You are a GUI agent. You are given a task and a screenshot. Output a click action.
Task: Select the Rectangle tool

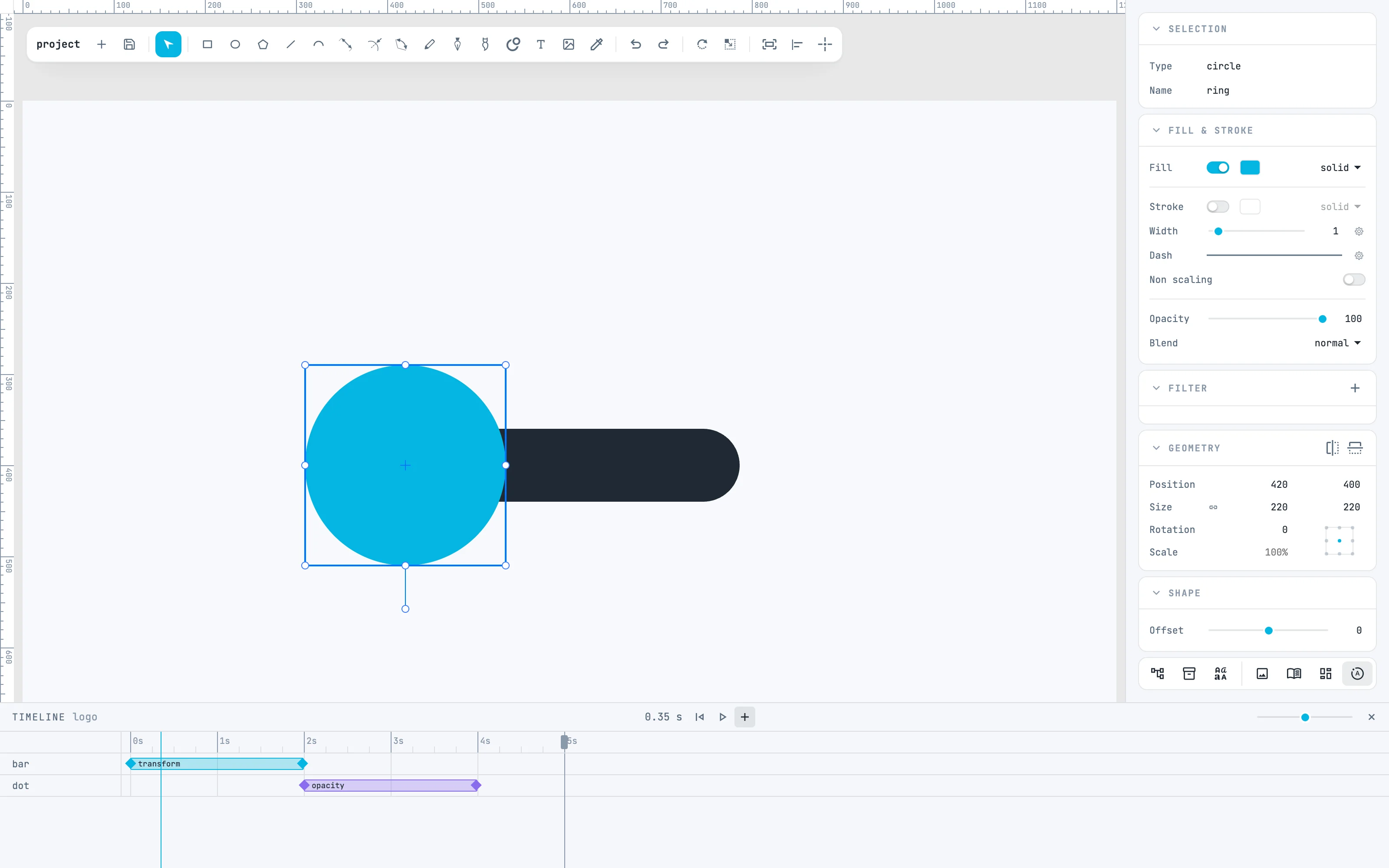tap(207, 44)
